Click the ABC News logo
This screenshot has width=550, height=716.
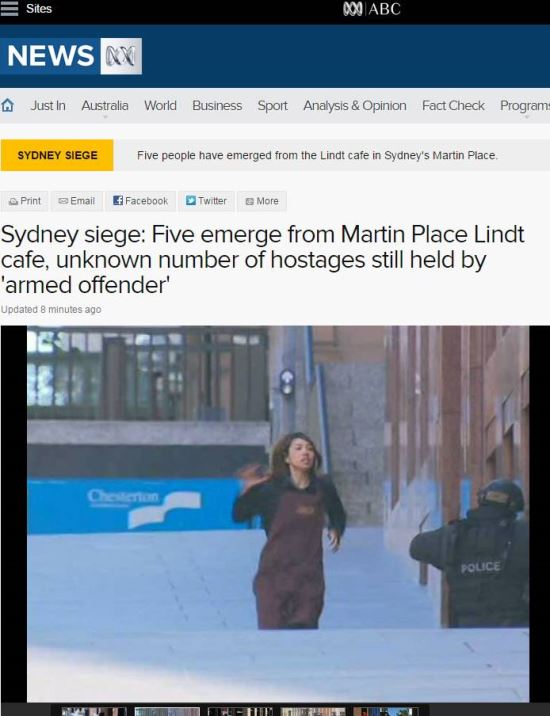click(x=71, y=56)
